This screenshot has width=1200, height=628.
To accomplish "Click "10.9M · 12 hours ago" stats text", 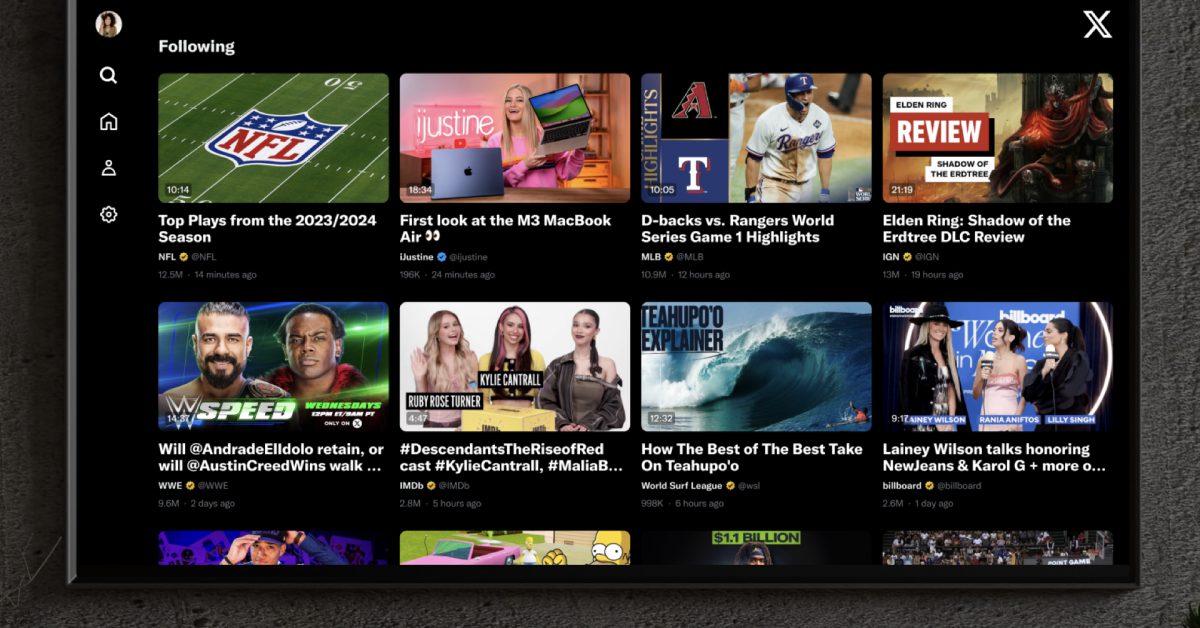I will 685,275.
